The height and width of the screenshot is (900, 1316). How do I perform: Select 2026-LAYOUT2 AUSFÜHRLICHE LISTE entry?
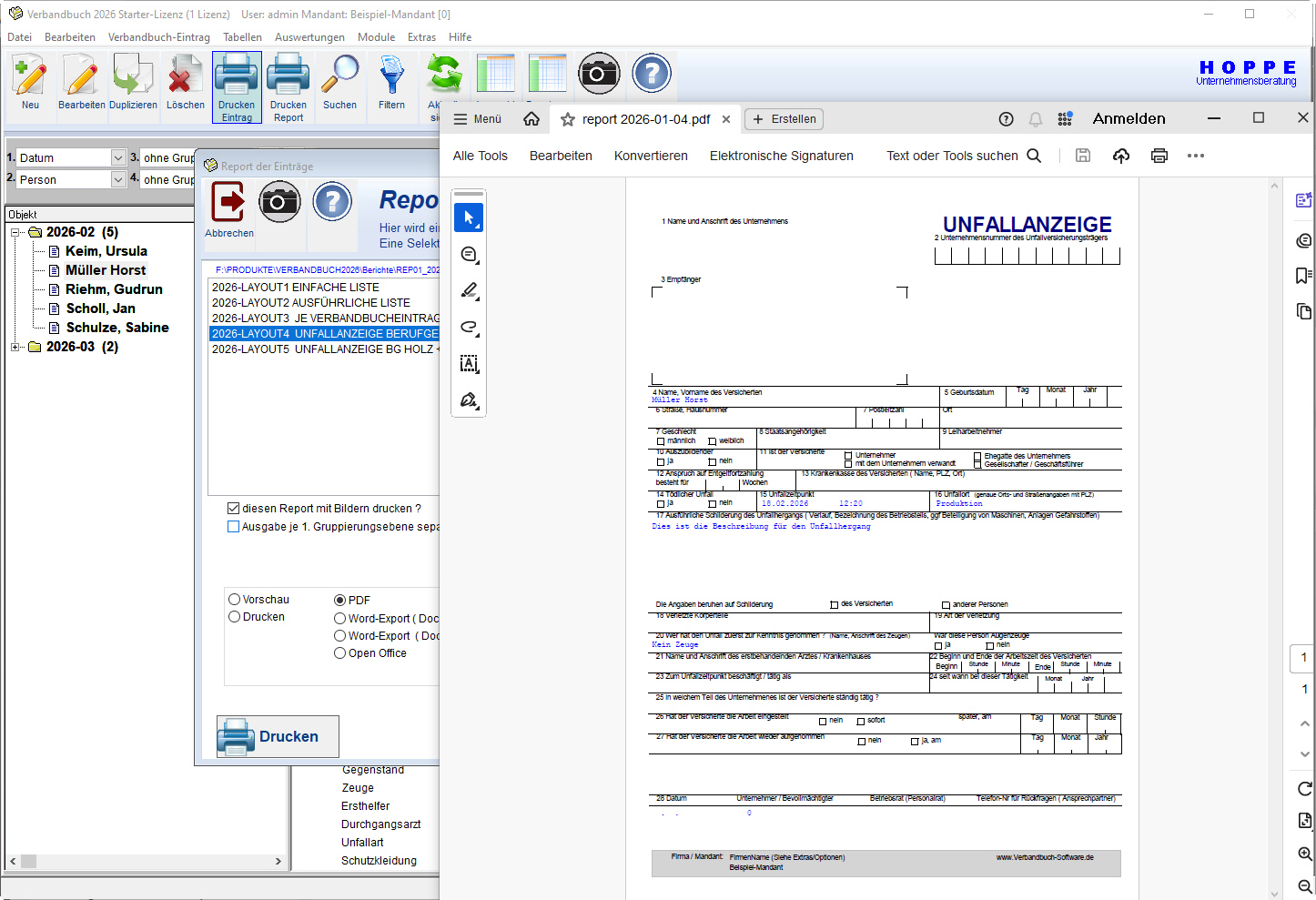click(311, 303)
